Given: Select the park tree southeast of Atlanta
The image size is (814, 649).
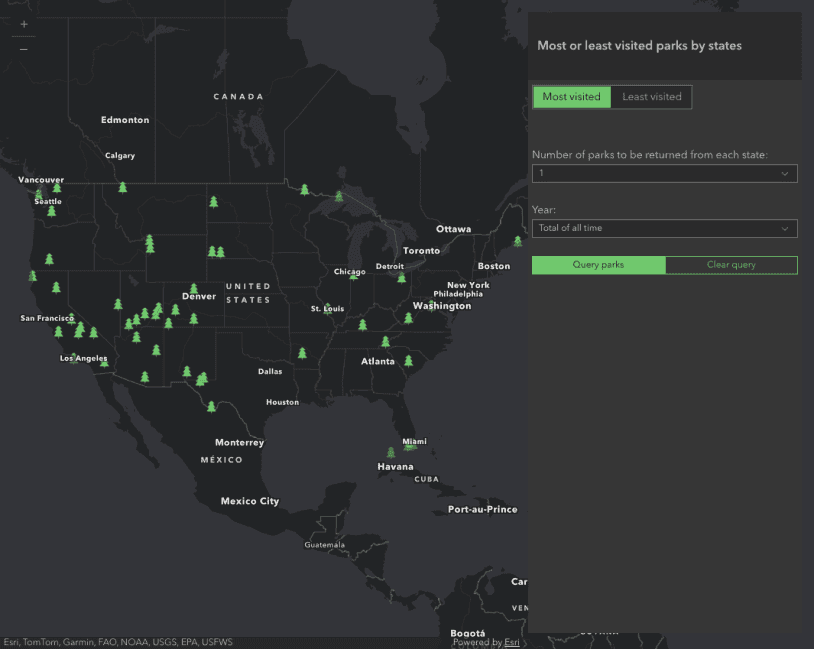Looking at the screenshot, I should [408, 361].
